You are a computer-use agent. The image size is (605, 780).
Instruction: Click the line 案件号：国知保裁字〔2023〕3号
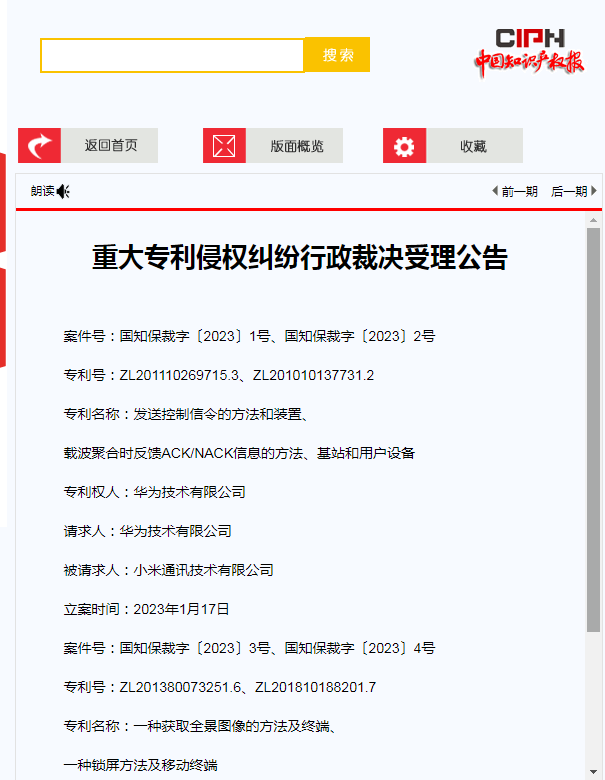coord(249,648)
